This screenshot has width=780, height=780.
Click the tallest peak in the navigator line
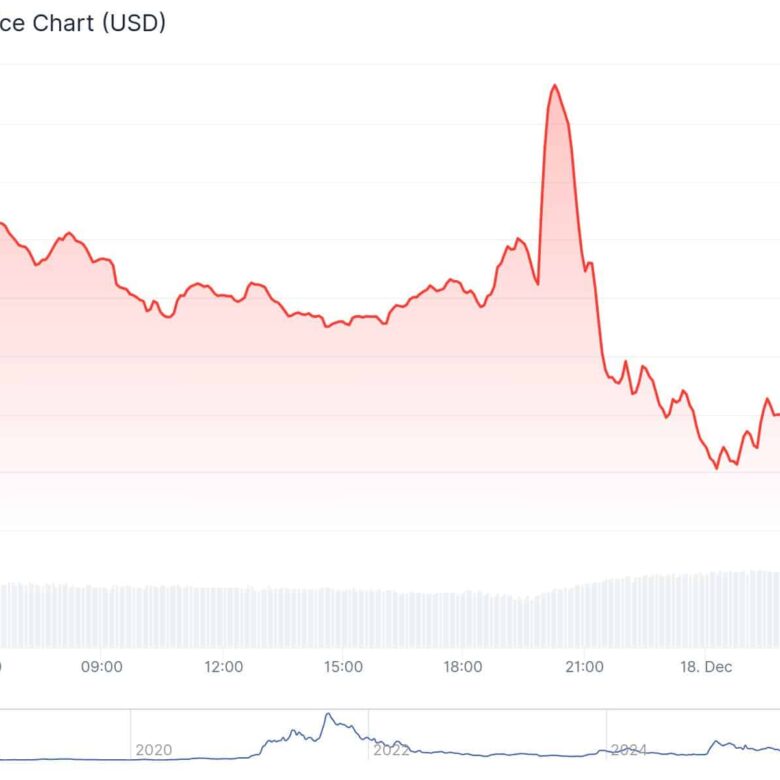(327, 715)
